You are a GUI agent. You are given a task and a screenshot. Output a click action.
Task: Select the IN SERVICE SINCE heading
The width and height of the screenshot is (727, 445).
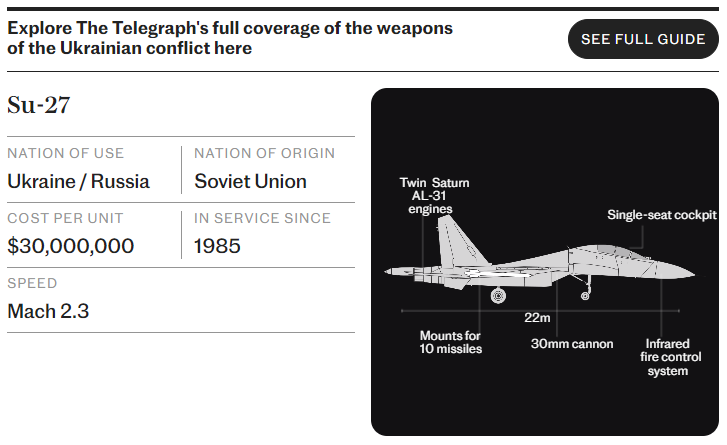coord(262,218)
